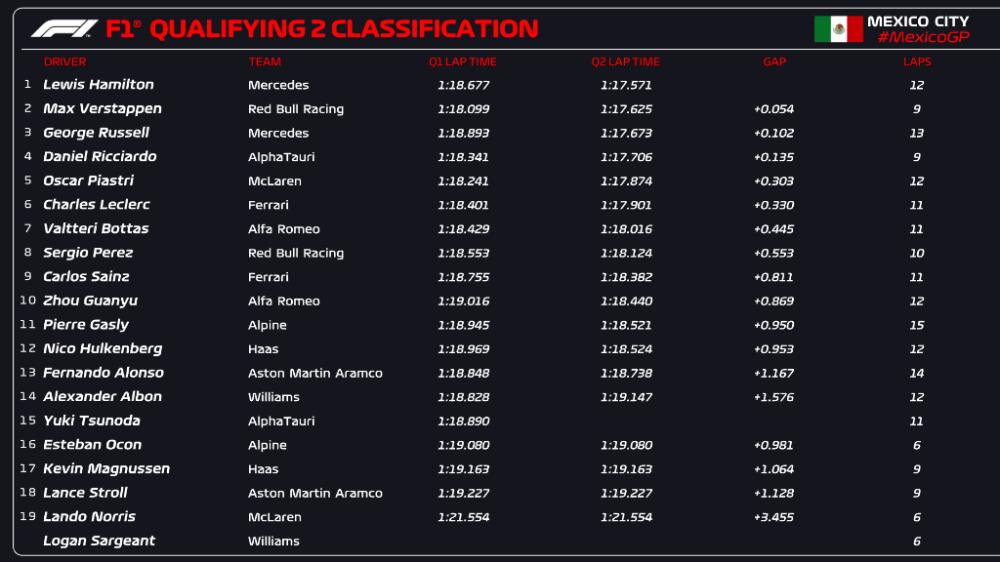The width and height of the screenshot is (1000, 562).
Task: Select the DRIVER column header
Action: coord(65,62)
